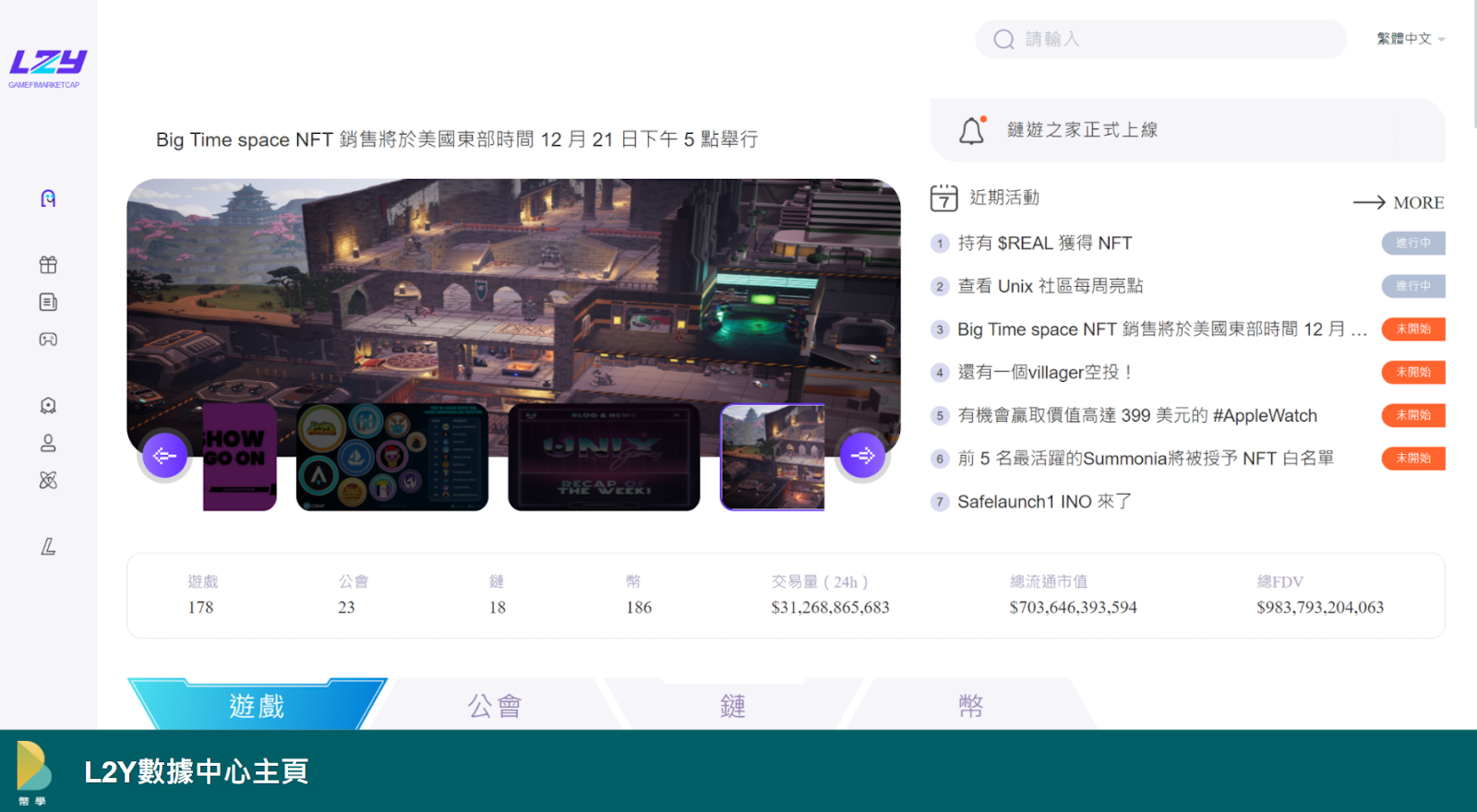Open the gift box sidebar icon

pos(48,265)
